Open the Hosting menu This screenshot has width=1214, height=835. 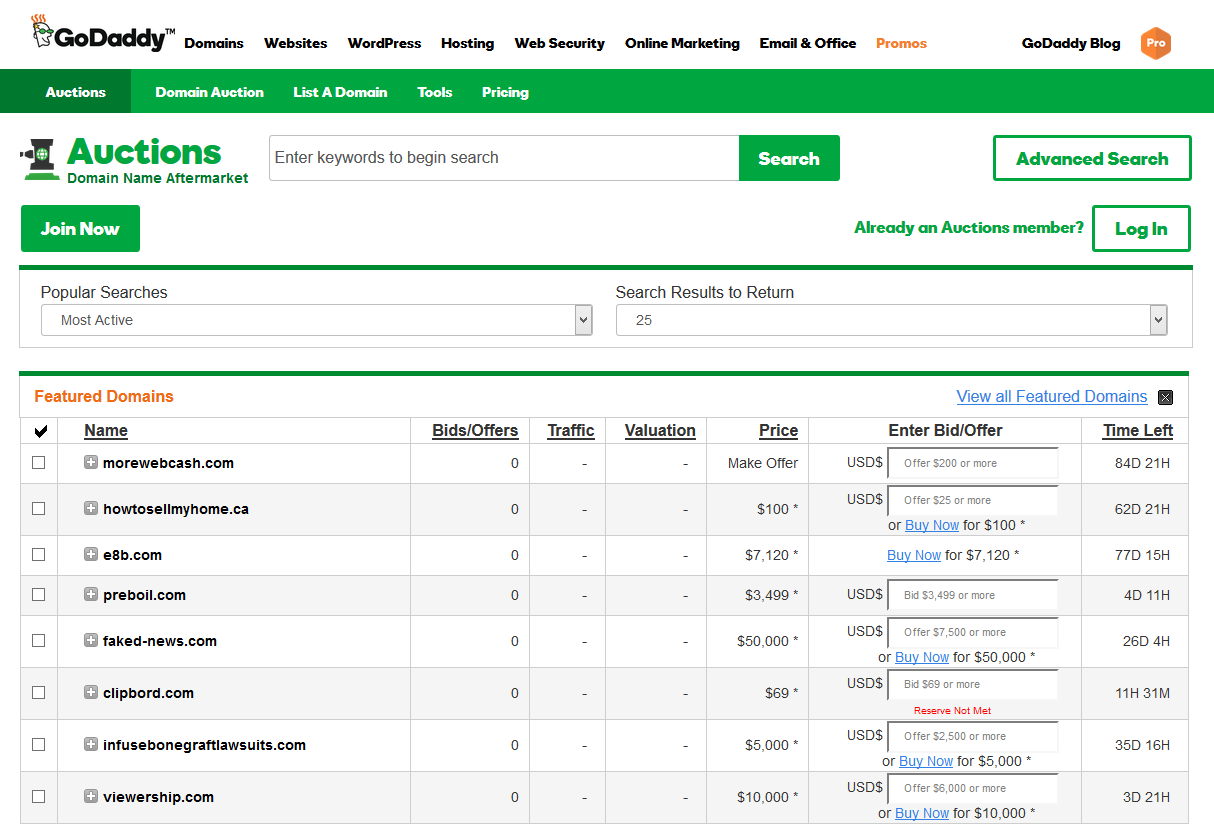click(467, 43)
